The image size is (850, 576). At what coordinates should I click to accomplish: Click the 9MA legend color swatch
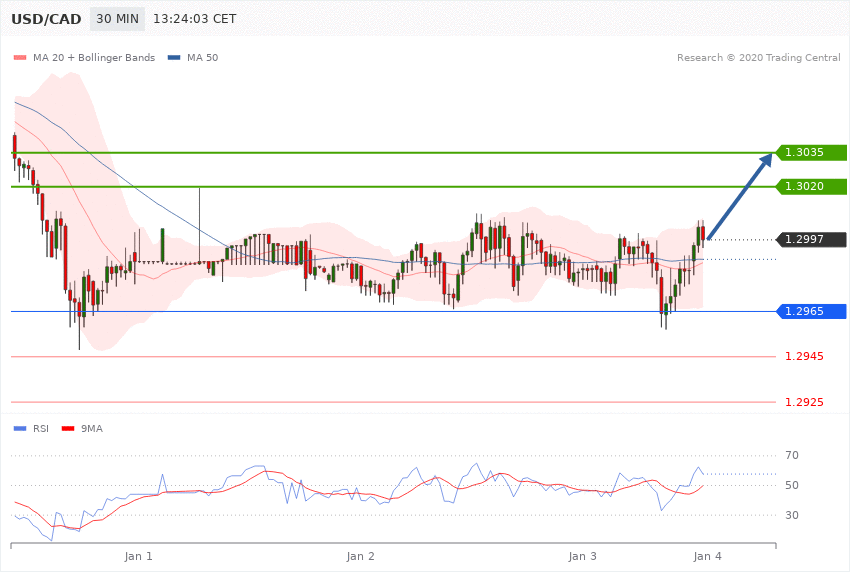tap(68, 429)
